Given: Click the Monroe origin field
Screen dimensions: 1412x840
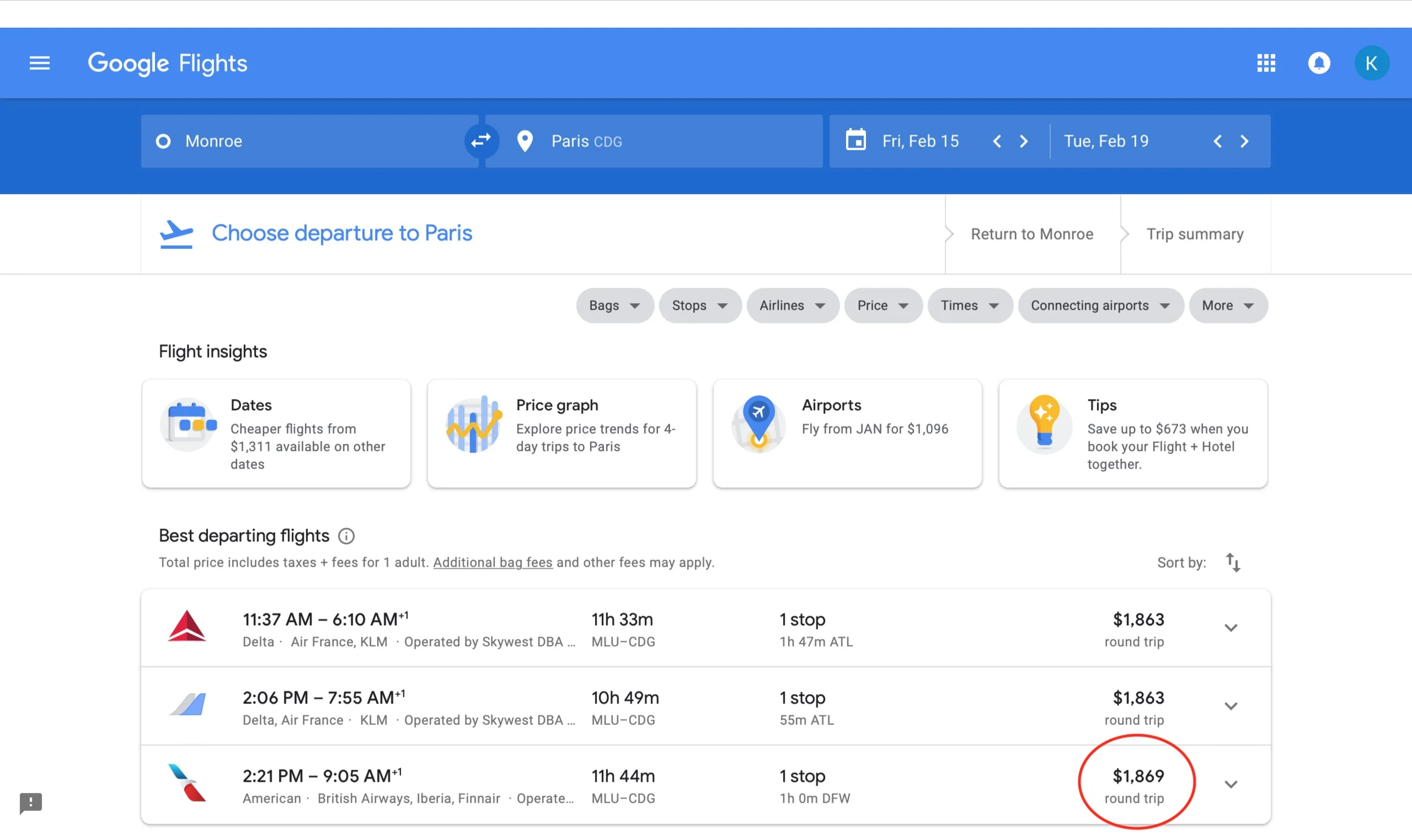Looking at the screenshot, I should tap(310, 141).
